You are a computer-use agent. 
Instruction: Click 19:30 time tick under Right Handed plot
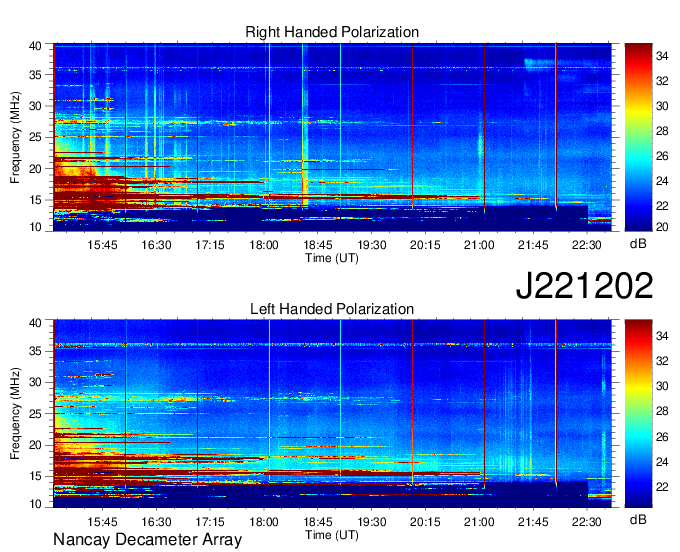click(x=372, y=245)
